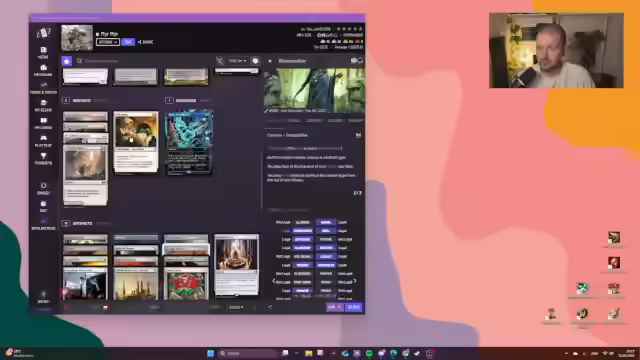The width and height of the screenshot is (640, 360).
Task: Select the blue card in the middle column
Action: 189,142
